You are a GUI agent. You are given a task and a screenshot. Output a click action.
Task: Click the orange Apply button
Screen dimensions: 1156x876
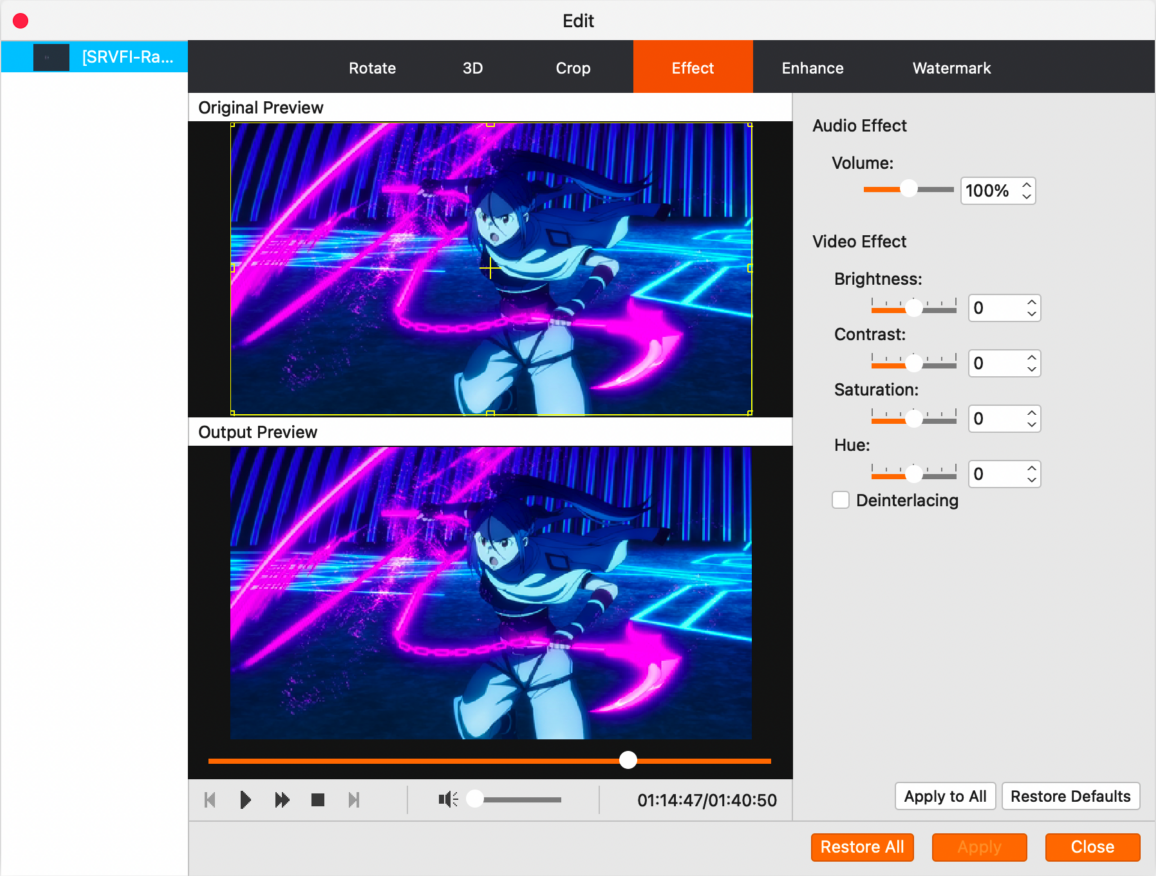pos(979,847)
